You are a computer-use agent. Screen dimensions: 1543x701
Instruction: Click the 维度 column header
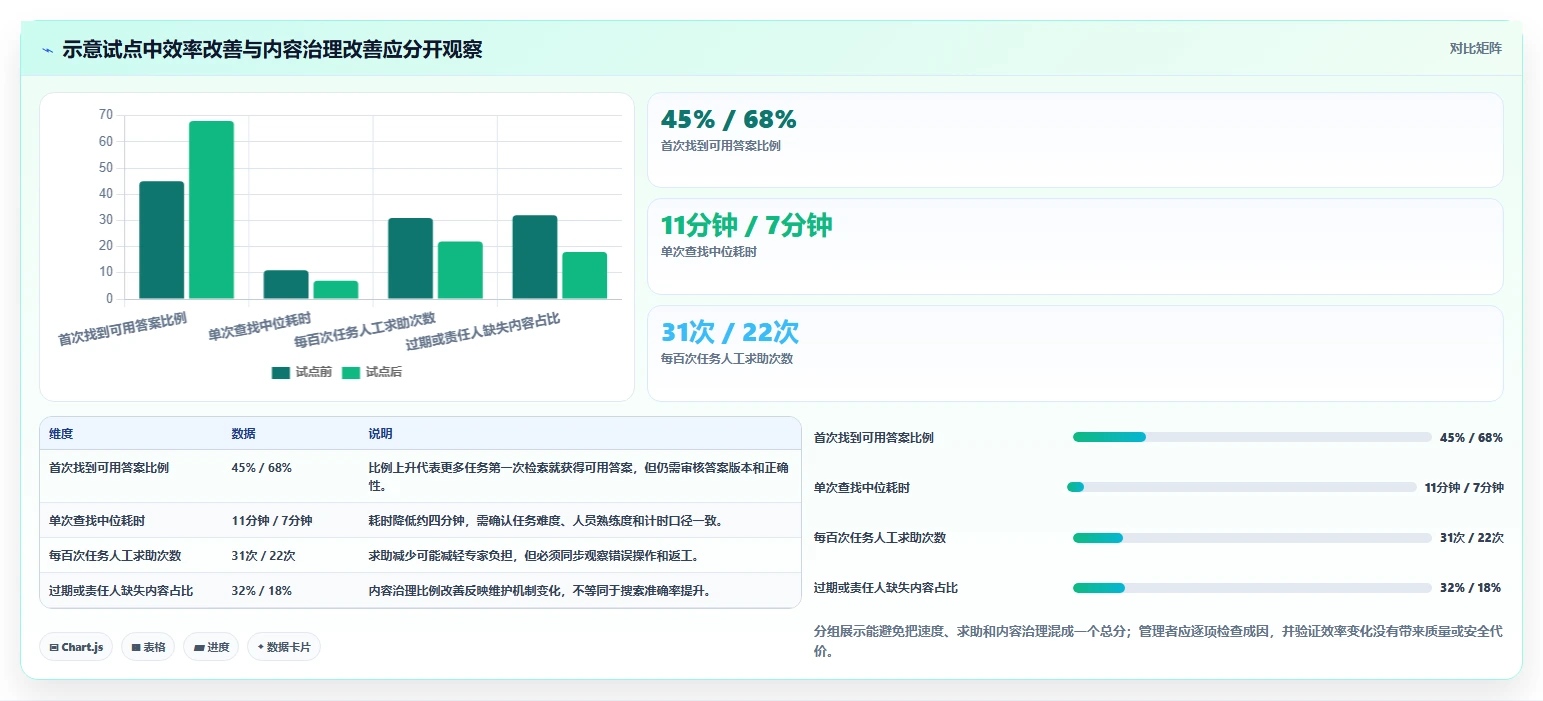tap(61, 434)
